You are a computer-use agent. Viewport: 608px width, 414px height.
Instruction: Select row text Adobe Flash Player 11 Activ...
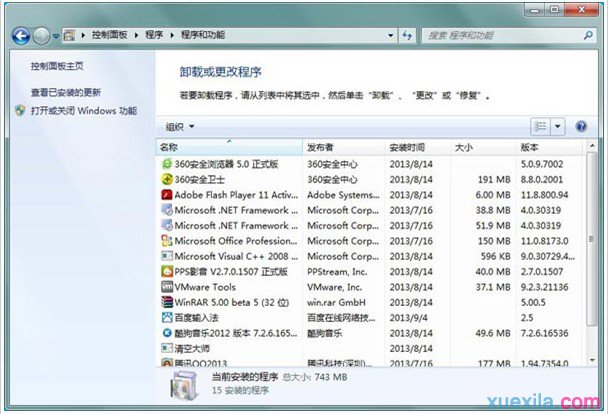[x=236, y=195]
